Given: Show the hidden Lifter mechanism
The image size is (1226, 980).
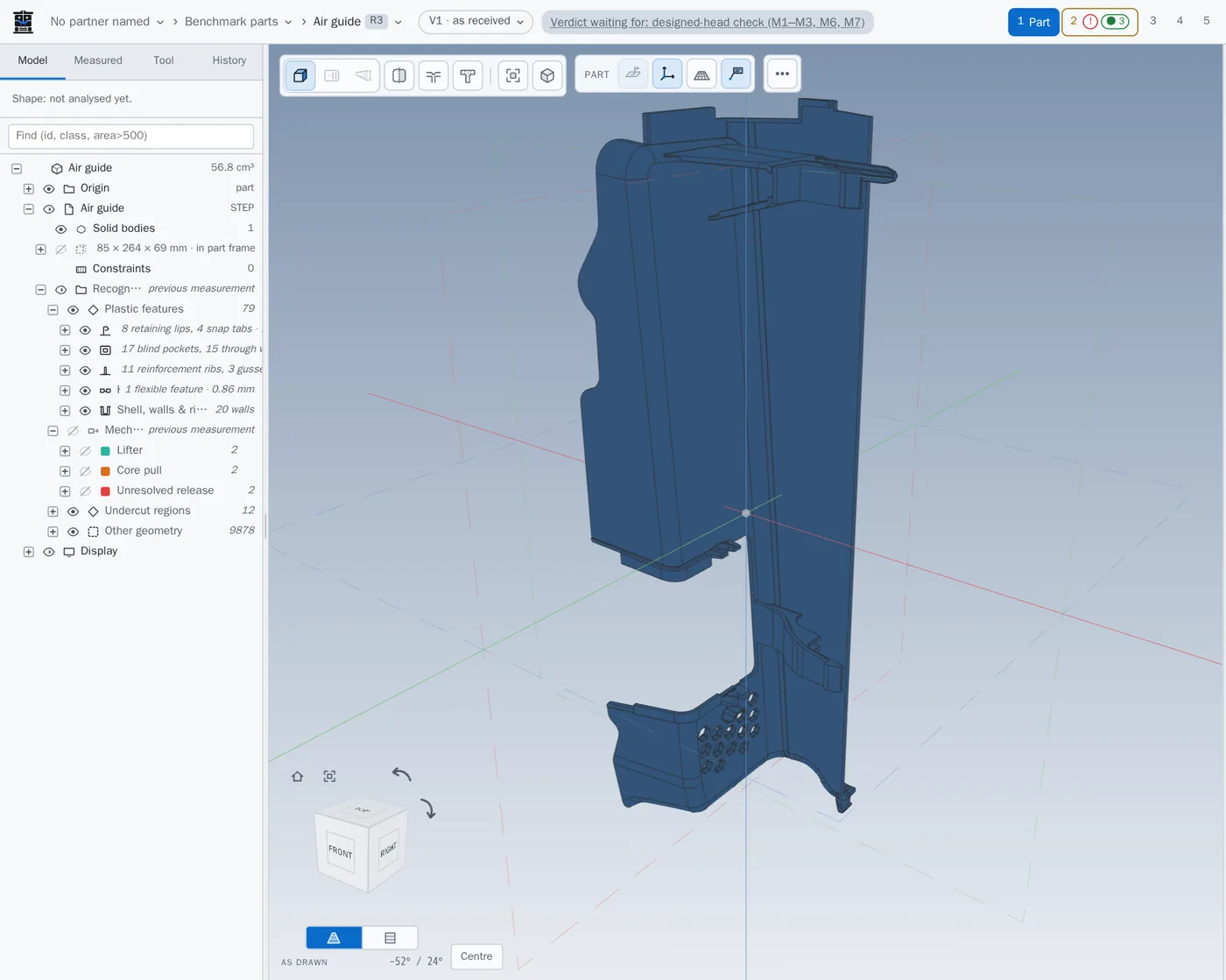Looking at the screenshot, I should [x=85, y=451].
